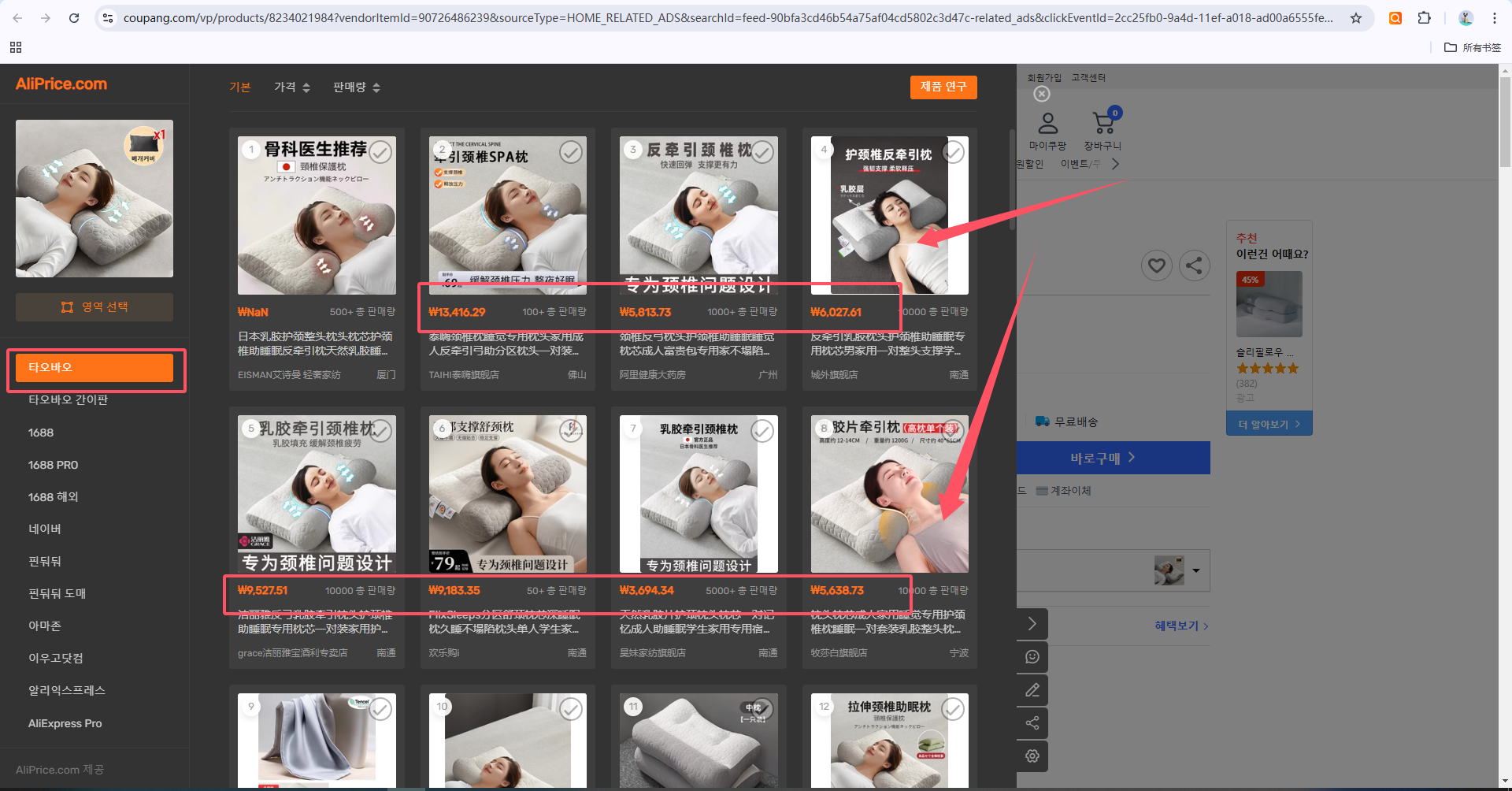Select checkmark on product 12
Image resolution: width=1512 pixels, height=791 pixels.
click(953, 709)
